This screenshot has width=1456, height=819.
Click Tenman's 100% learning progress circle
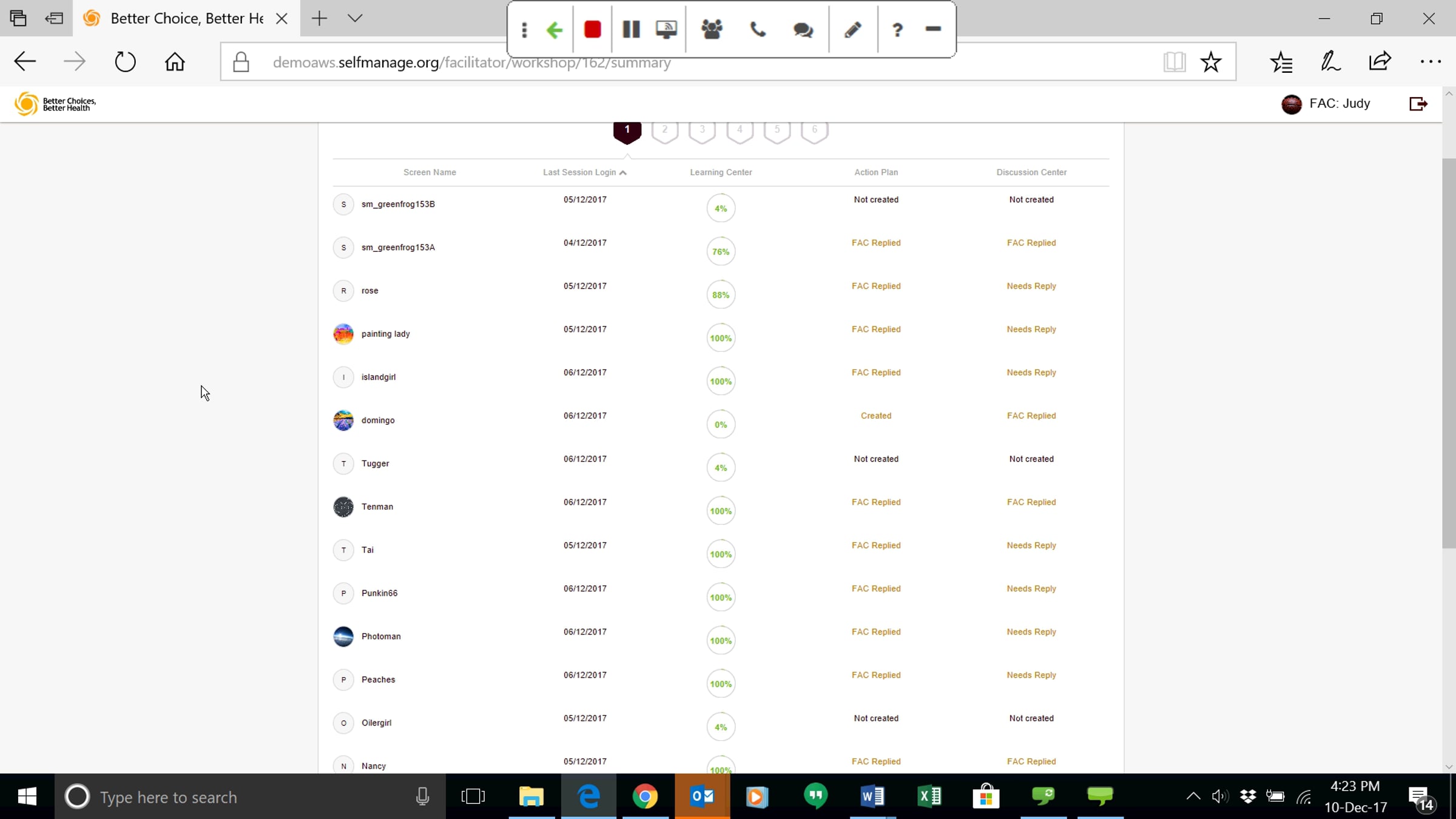pos(720,511)
